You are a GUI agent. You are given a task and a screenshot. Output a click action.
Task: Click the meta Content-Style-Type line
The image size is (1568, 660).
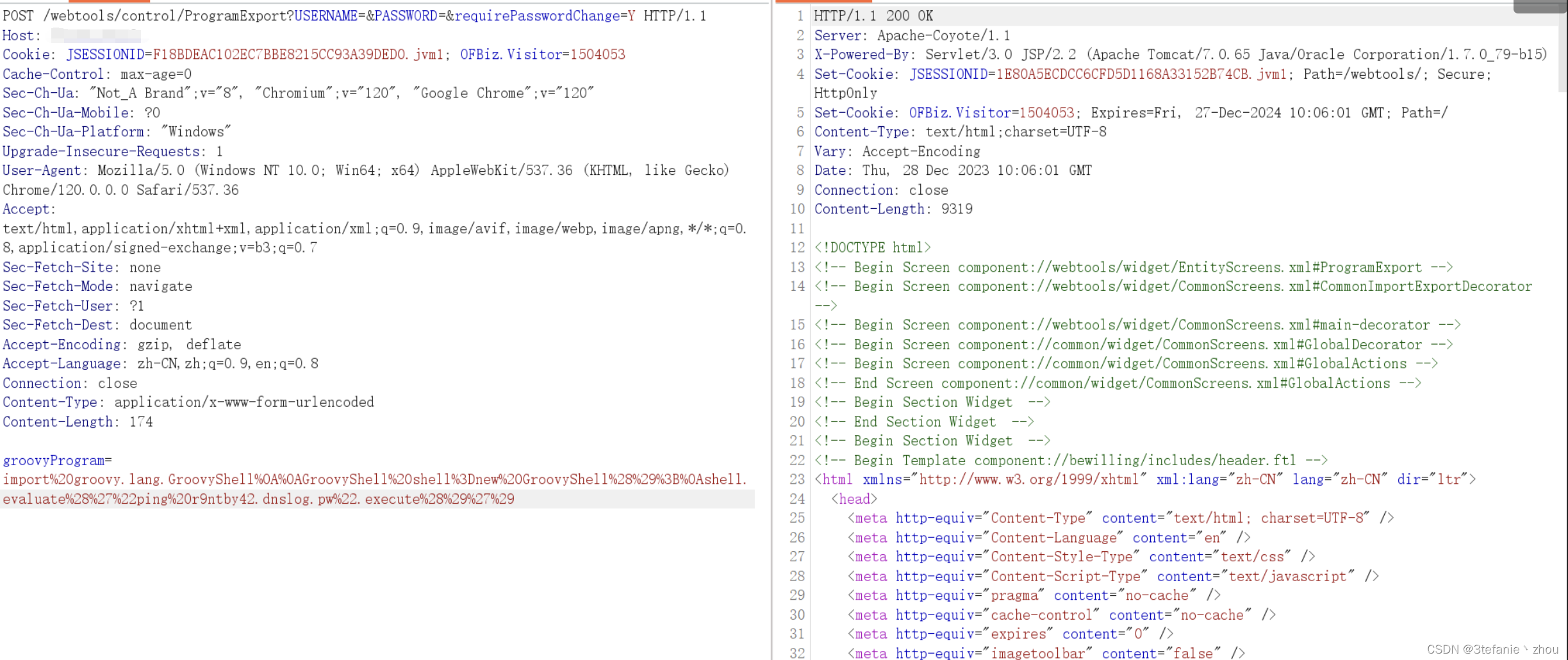point(1081,556)
